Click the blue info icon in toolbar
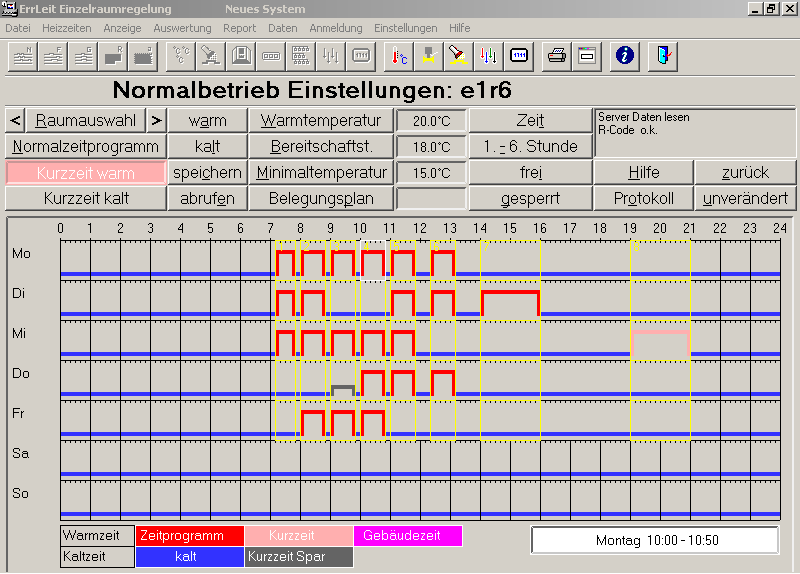The width and height of the screenshot is (800, 574). pos(625,55)
